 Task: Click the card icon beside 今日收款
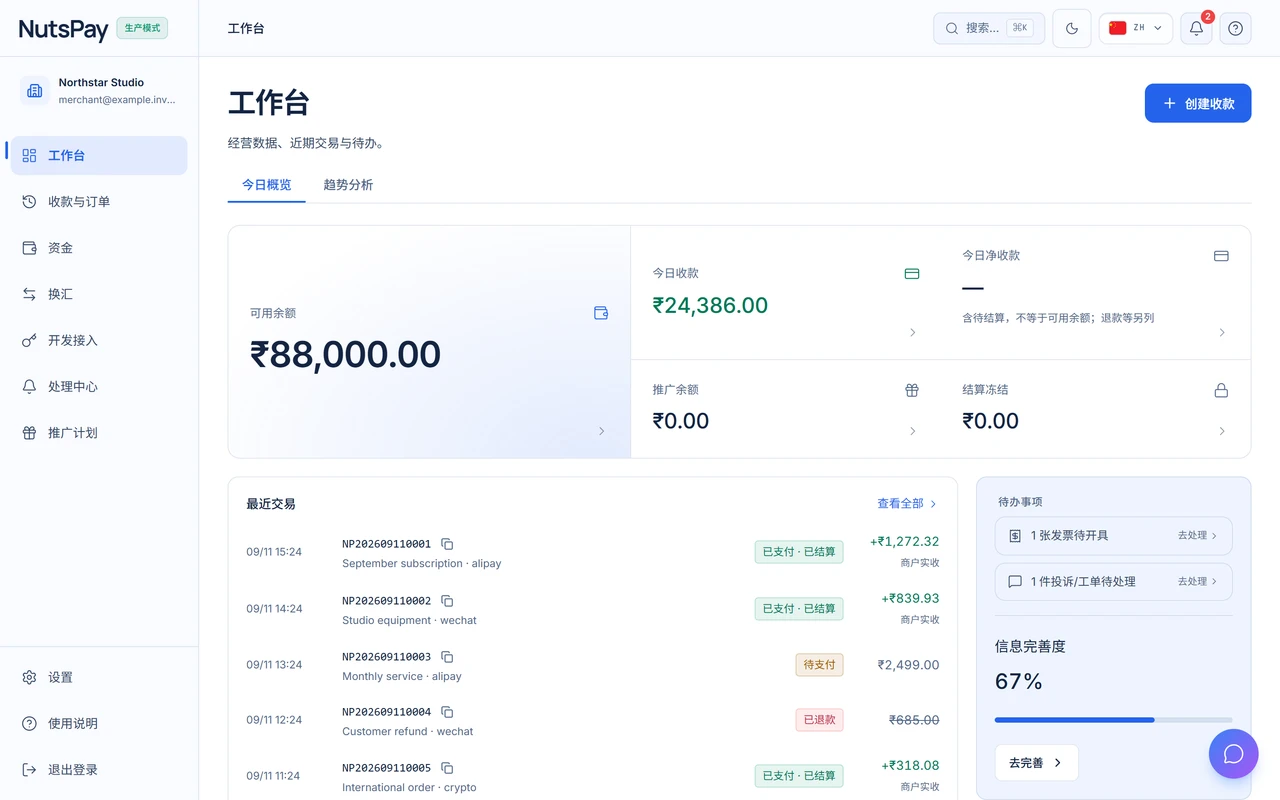click(912, 273)
